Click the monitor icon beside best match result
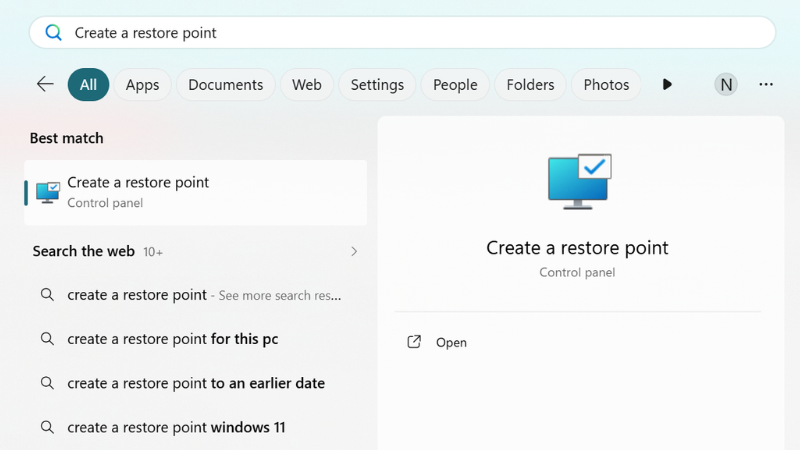800x450 pixels. pyautogui.click(x=48, y=193)
